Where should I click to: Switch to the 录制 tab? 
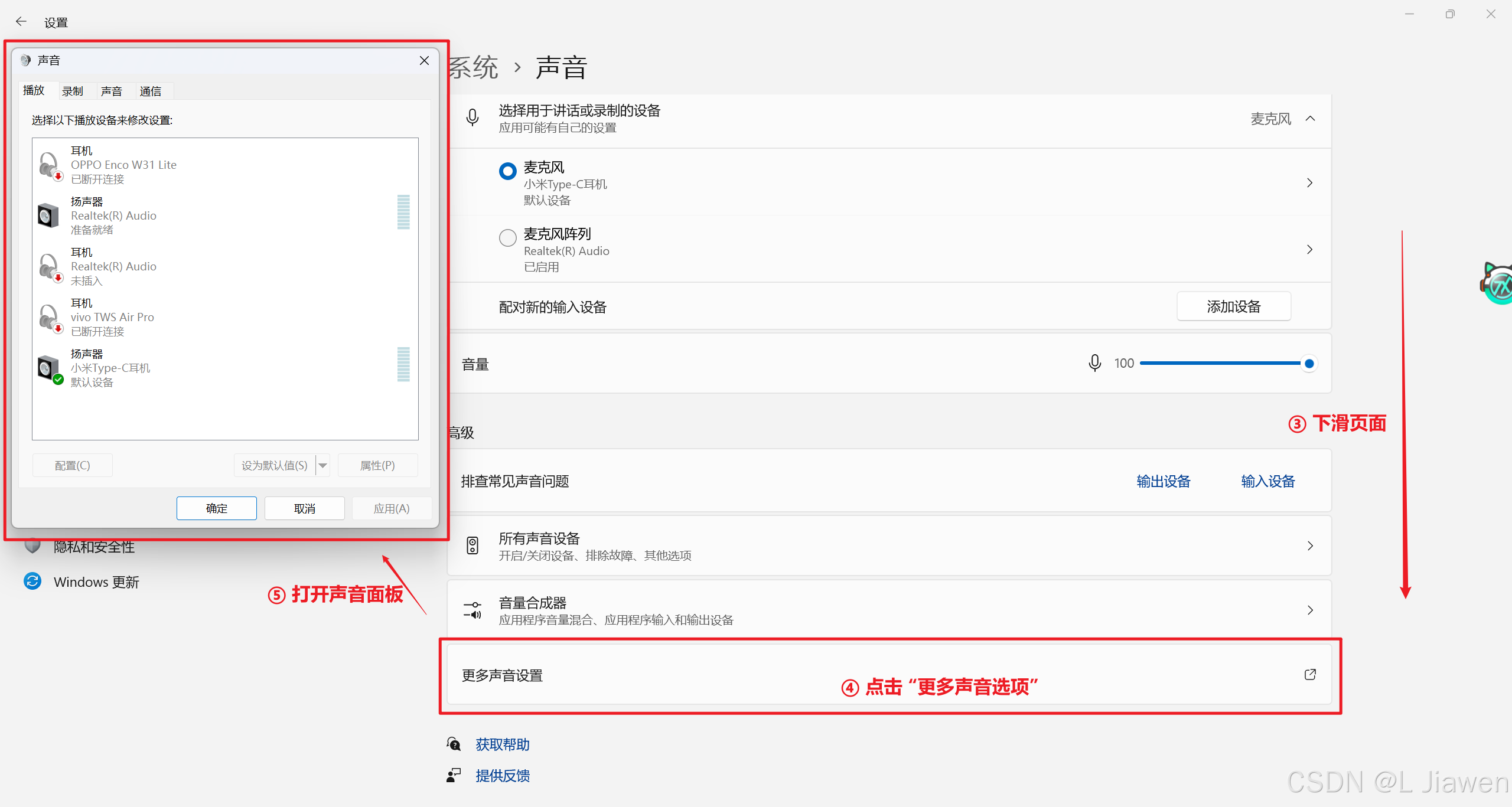point(72,92)
